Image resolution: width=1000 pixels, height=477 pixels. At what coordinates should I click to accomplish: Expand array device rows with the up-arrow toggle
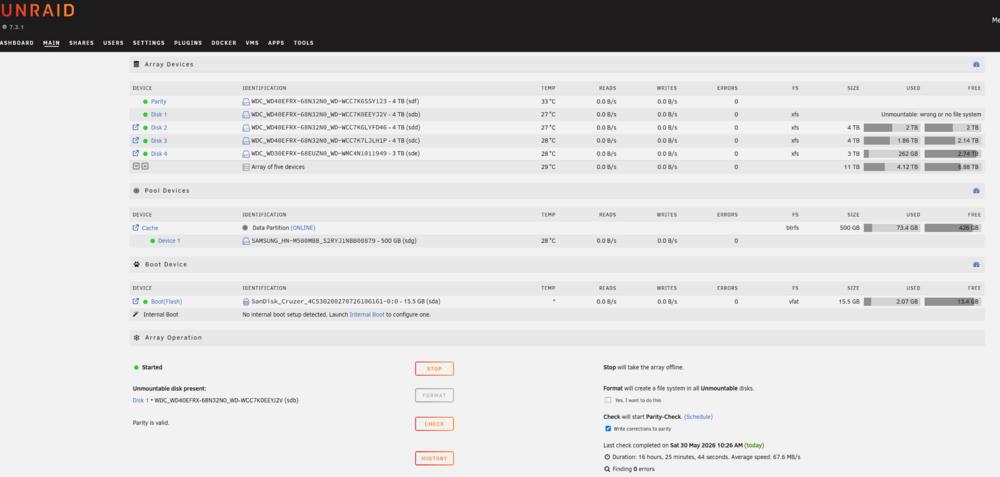pos(145,166)
